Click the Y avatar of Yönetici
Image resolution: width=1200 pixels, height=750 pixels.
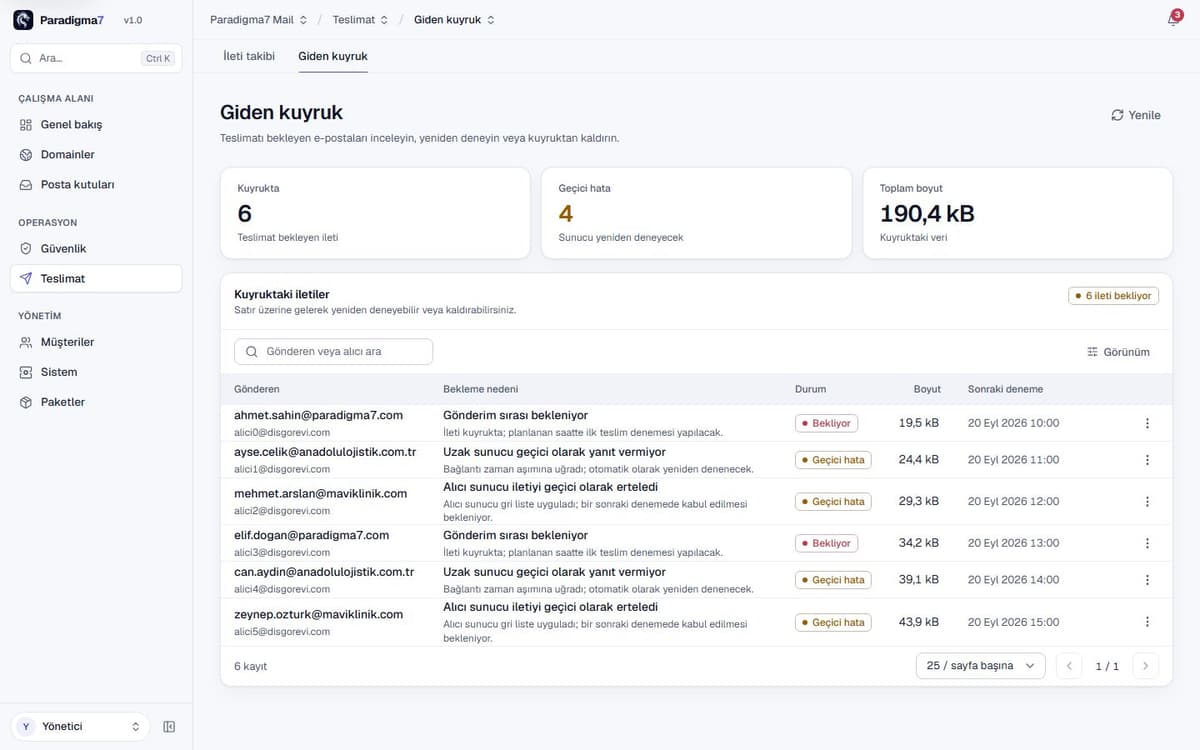27,727
